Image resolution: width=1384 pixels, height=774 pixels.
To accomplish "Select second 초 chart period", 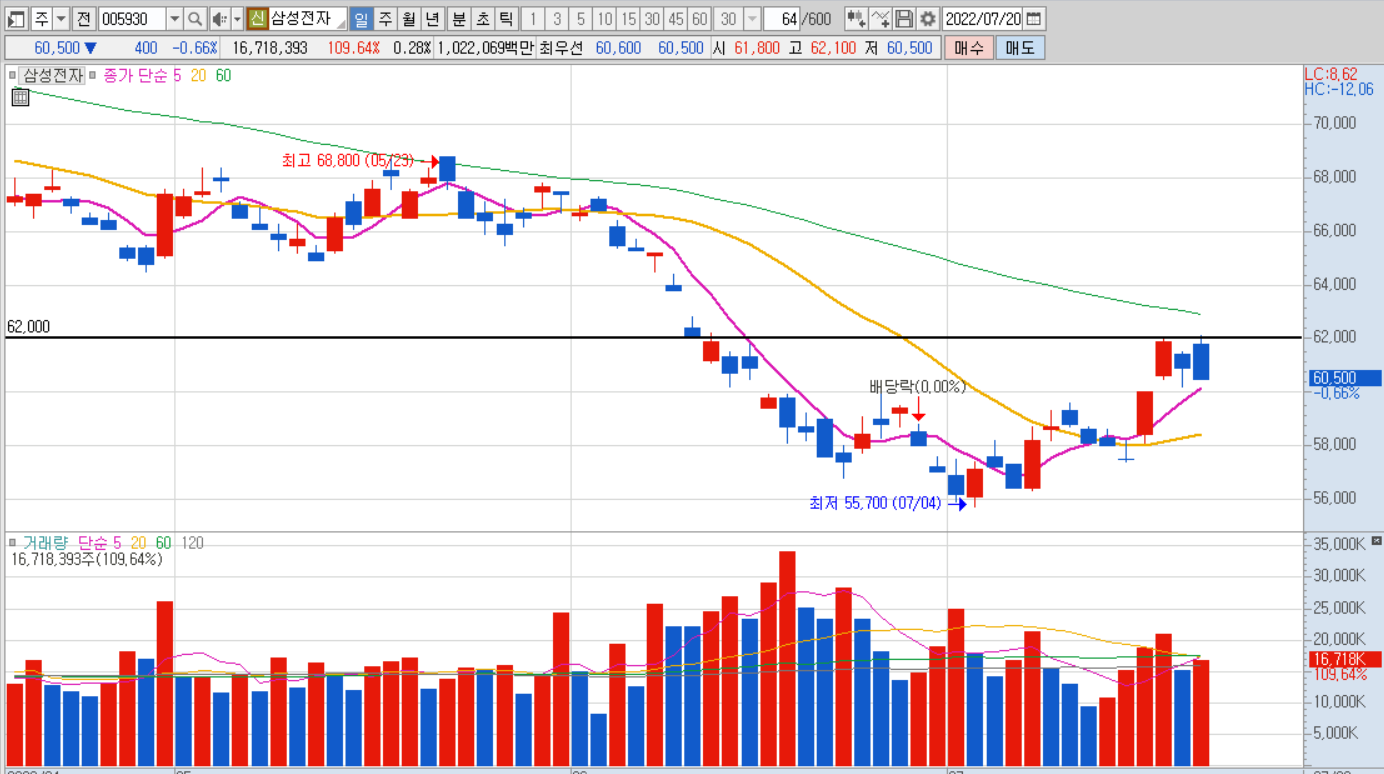I will (x=483, y=19).
